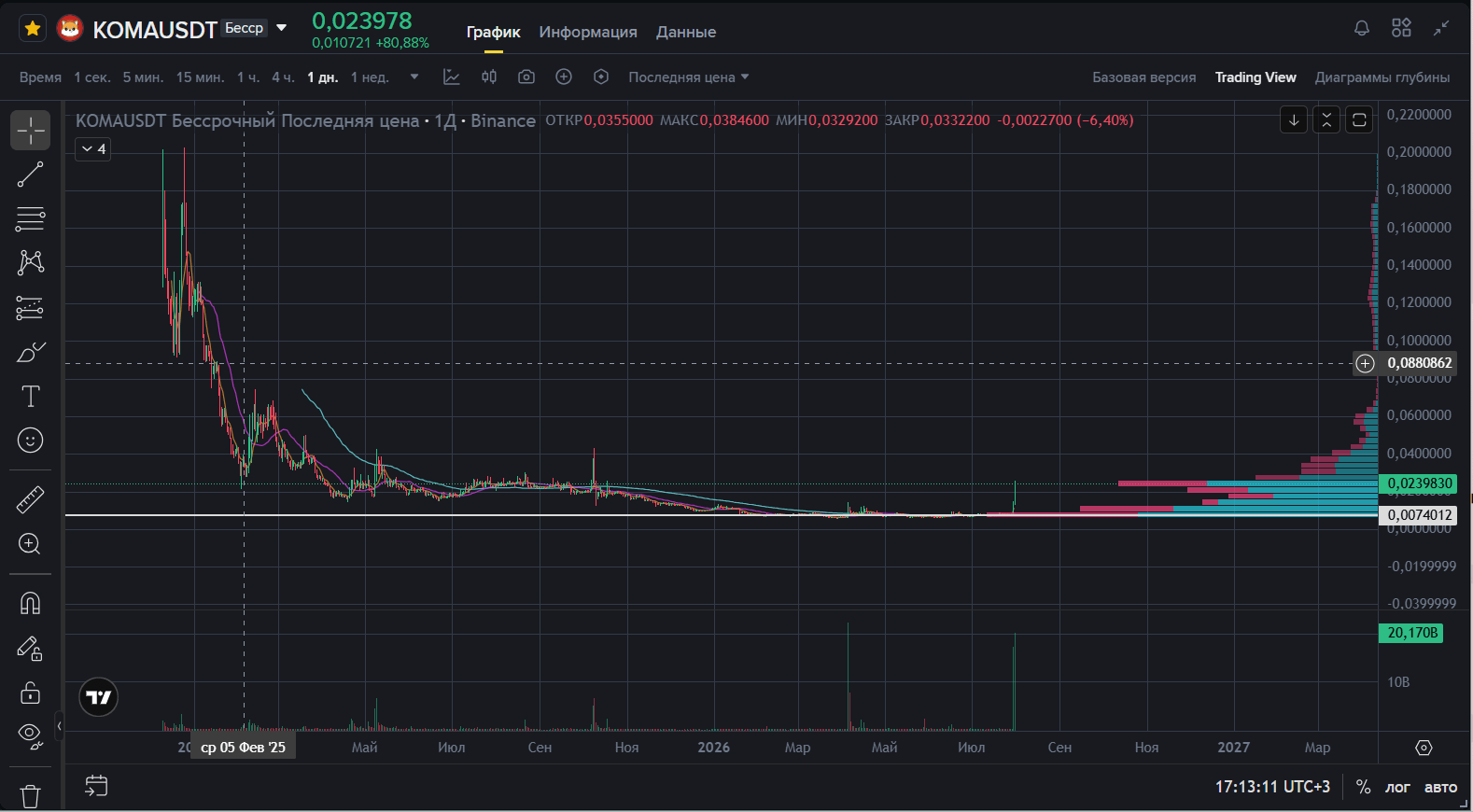This screenshot has height=812, width=1473.
Task: Click the collapse pane arrows button
Action: coord(1326,120)
